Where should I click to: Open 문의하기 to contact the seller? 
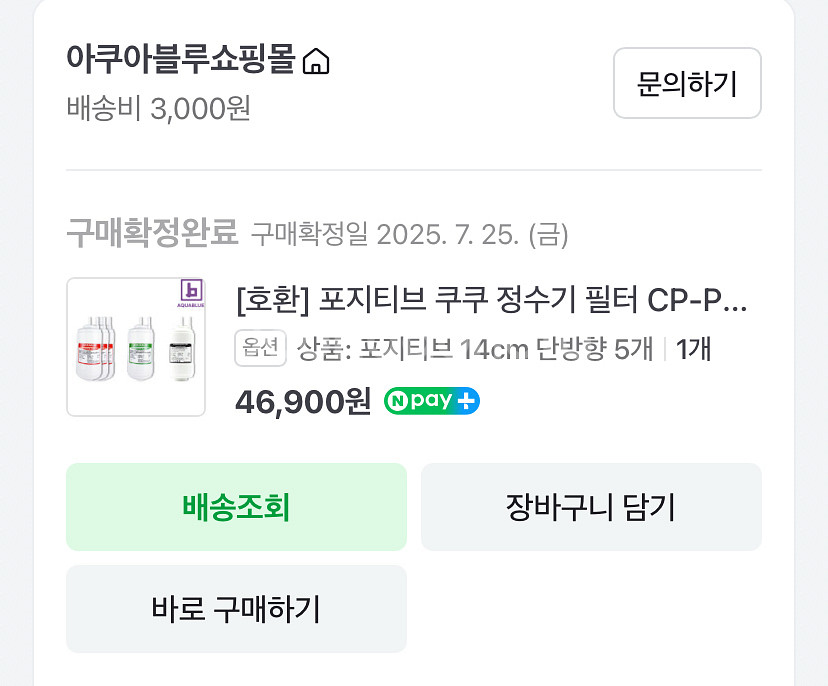687,84
